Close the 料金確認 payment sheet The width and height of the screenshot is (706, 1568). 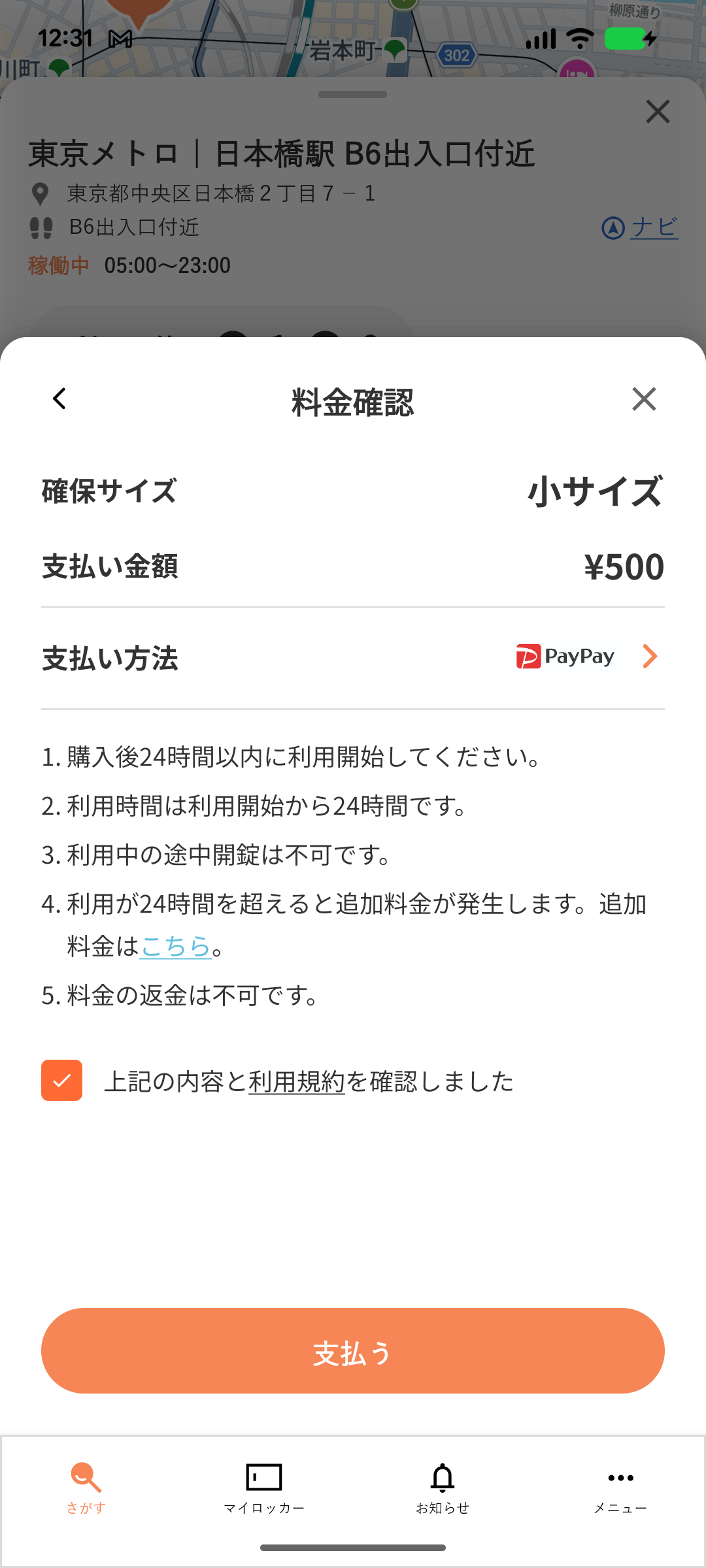coord(644,399)
